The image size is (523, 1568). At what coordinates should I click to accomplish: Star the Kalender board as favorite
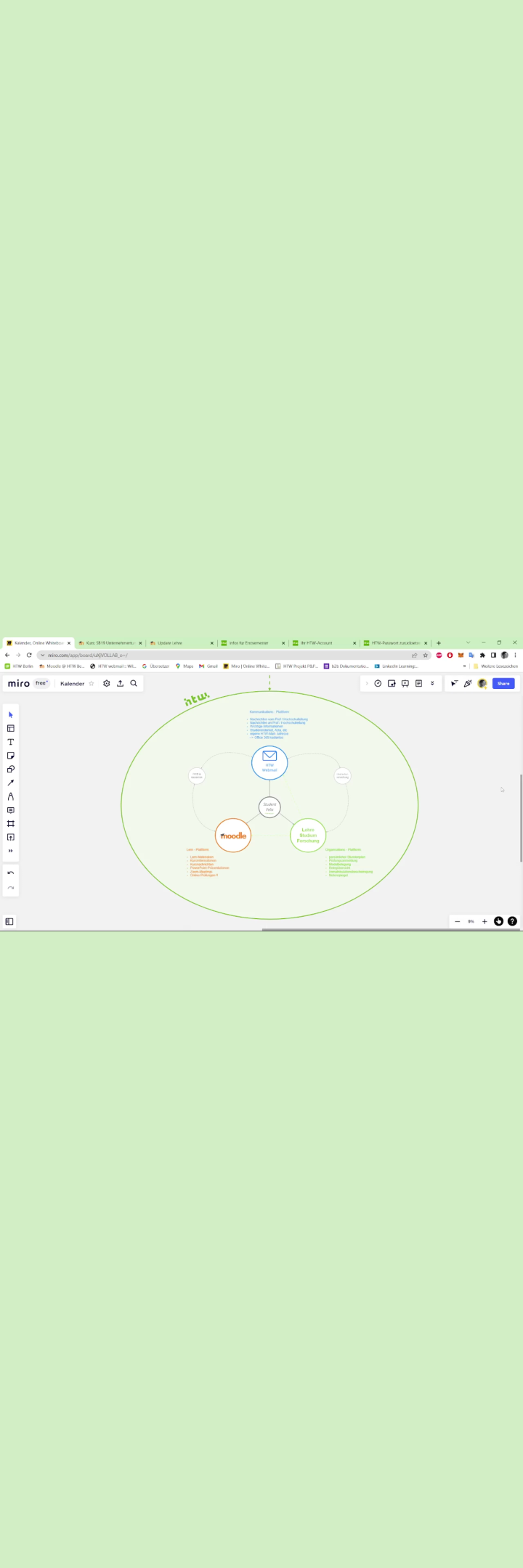click(x=92, y=684)
